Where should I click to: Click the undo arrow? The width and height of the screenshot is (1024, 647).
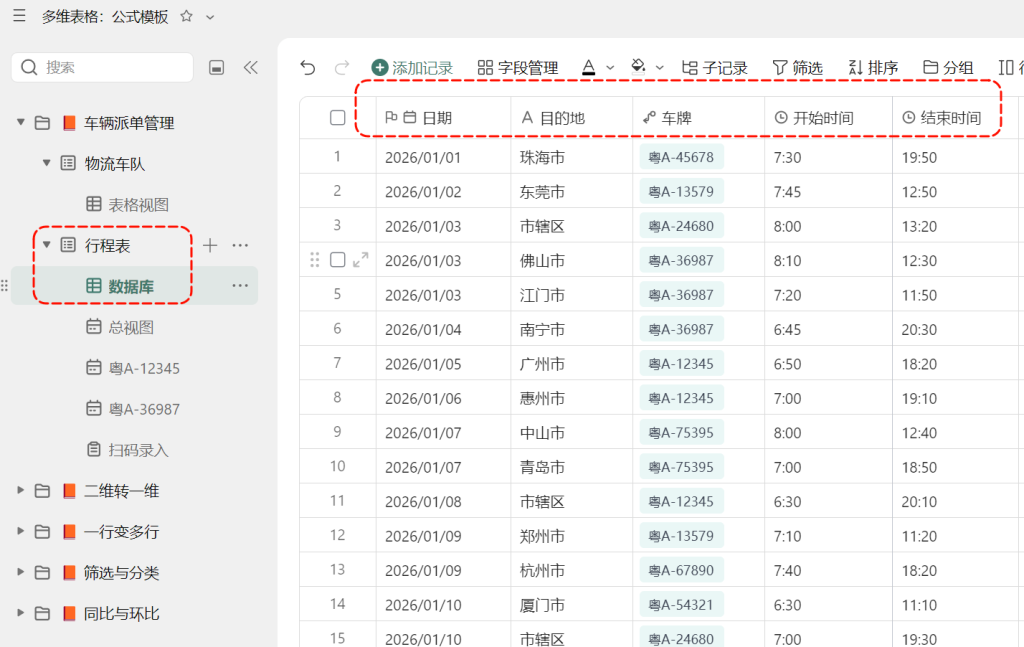click(308, 67)
